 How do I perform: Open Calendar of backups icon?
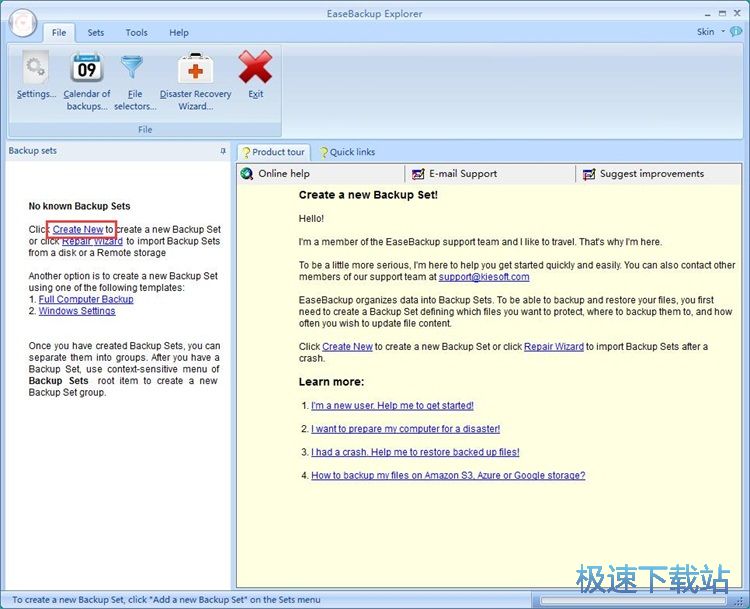click(87, 68)
